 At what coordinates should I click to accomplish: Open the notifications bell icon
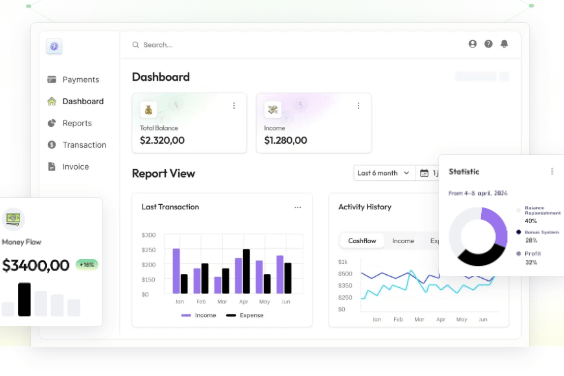pos(504,44)
